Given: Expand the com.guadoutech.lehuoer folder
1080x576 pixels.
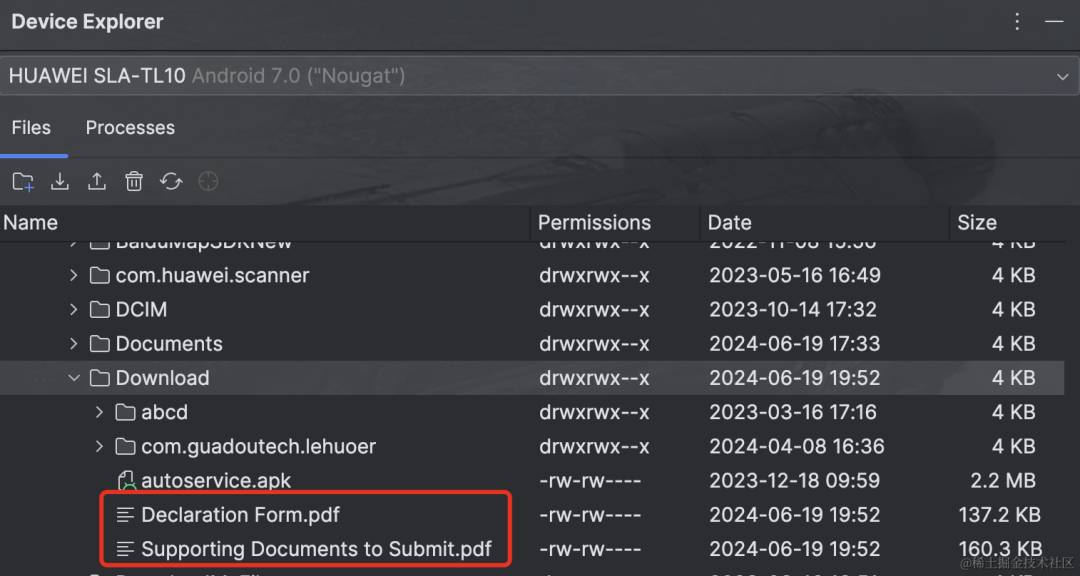Looking at the screenshot, I should 99,446.
